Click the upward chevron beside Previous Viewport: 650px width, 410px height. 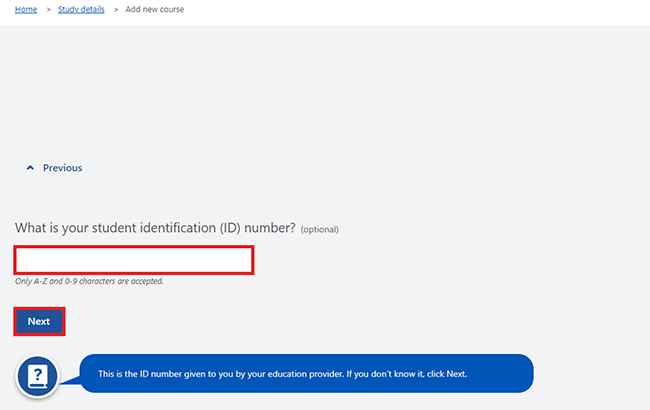click(x=30, y=168)
